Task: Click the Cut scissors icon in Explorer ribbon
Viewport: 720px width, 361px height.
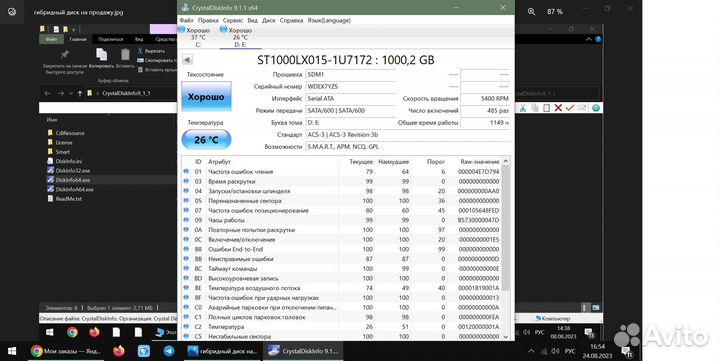Action: (141, 51)
